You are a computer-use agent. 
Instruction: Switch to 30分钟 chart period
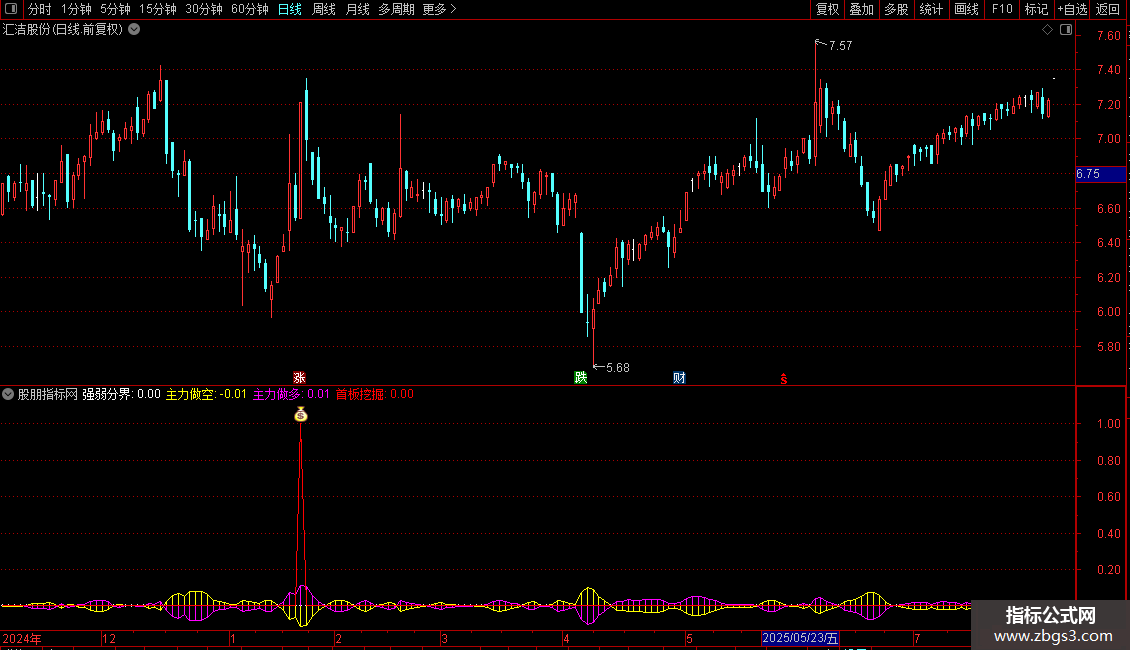coord(204,9)
